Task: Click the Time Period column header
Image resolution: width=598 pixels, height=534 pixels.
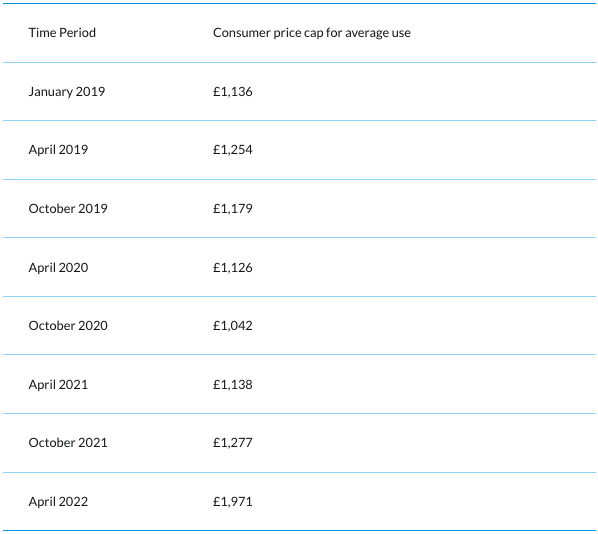Action: [x=62, y=33]
